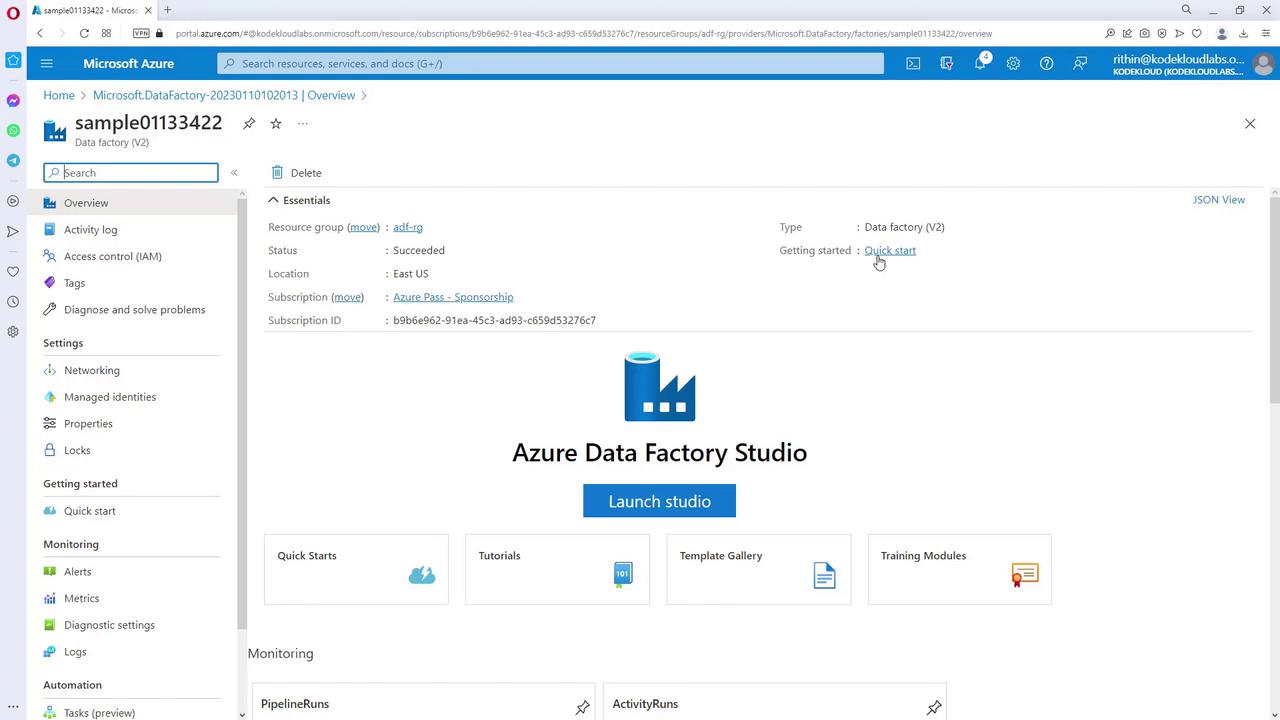
Task: Click the Delete button
Action: click(x=296, y=173)
